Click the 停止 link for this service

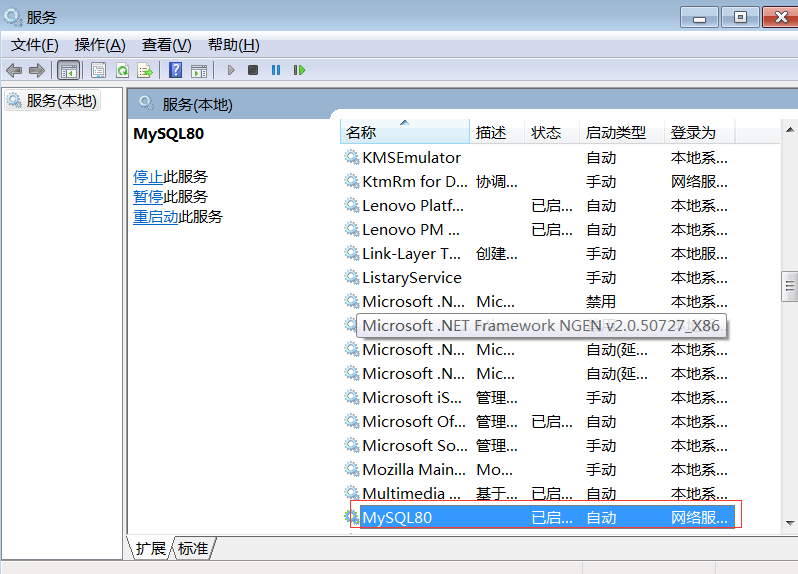tap(148, 177)
